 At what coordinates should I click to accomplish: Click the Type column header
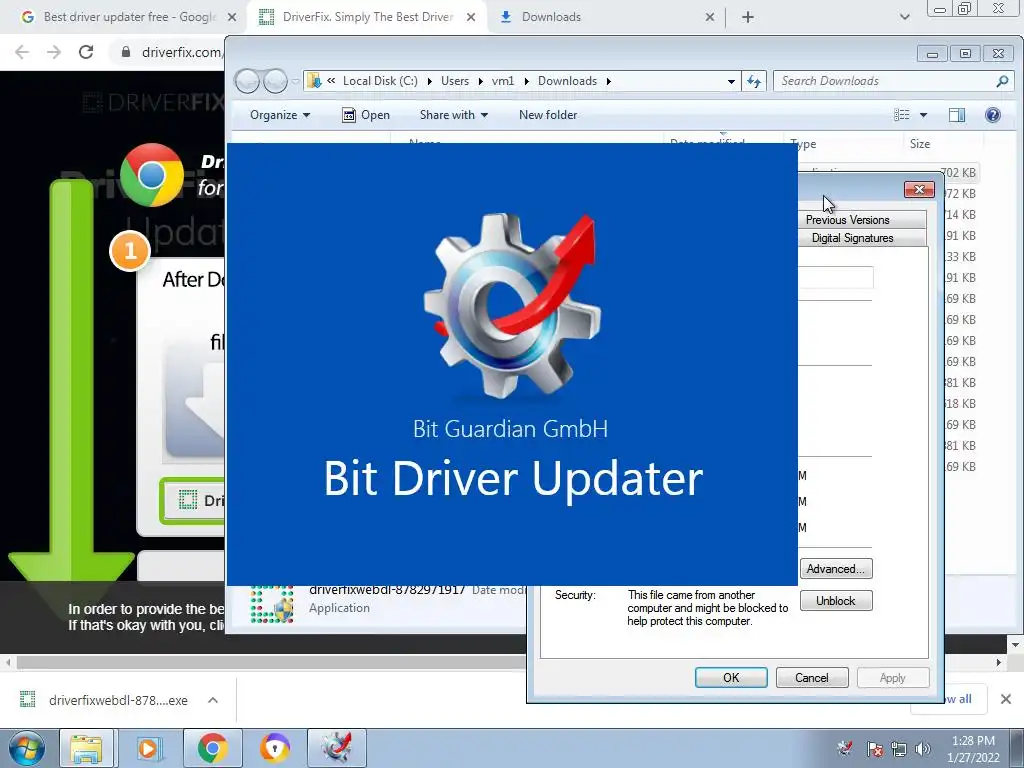(803, 144)
